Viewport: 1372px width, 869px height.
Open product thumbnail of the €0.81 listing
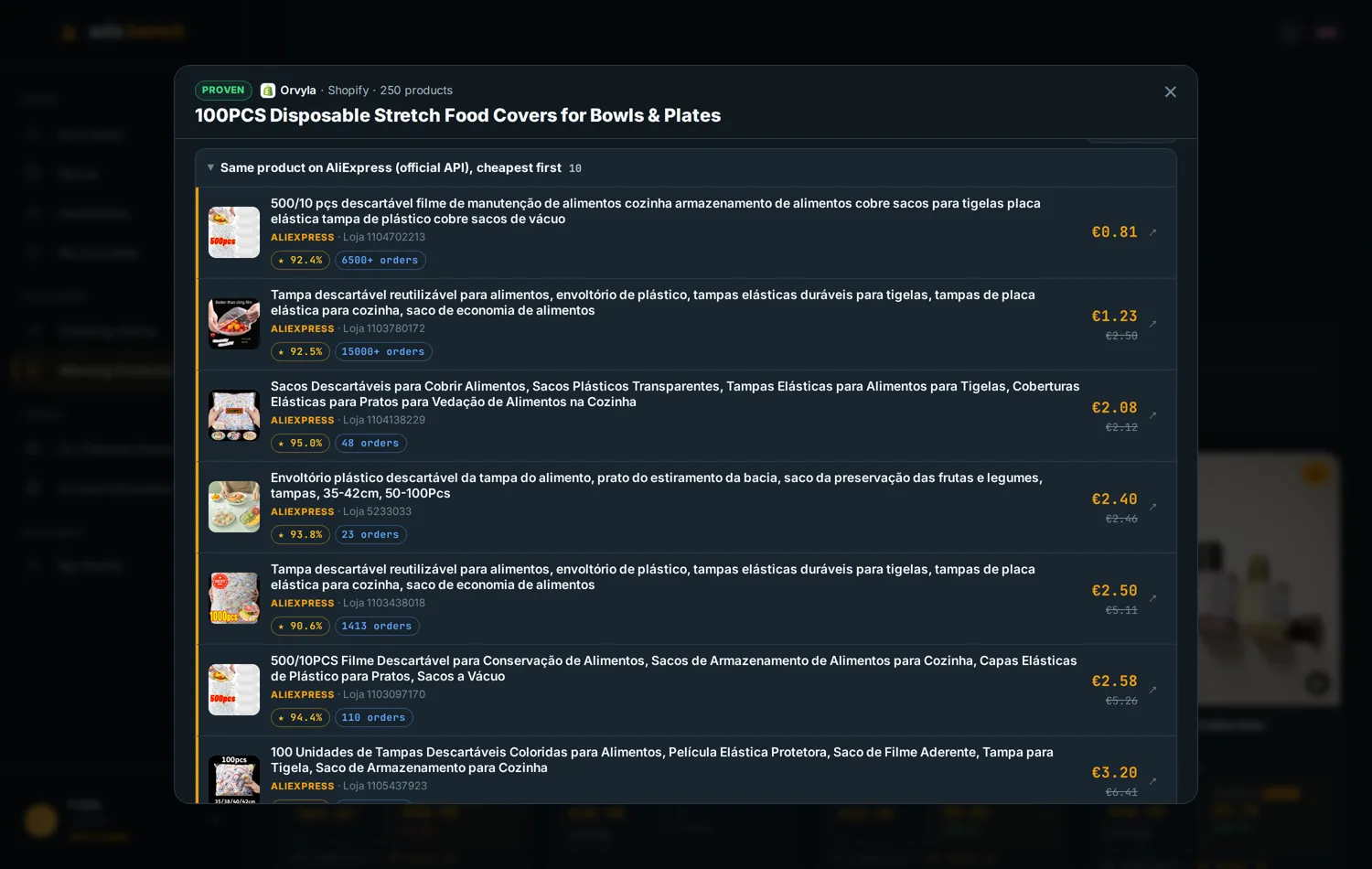pyautogui.click(x=234, y=232)
